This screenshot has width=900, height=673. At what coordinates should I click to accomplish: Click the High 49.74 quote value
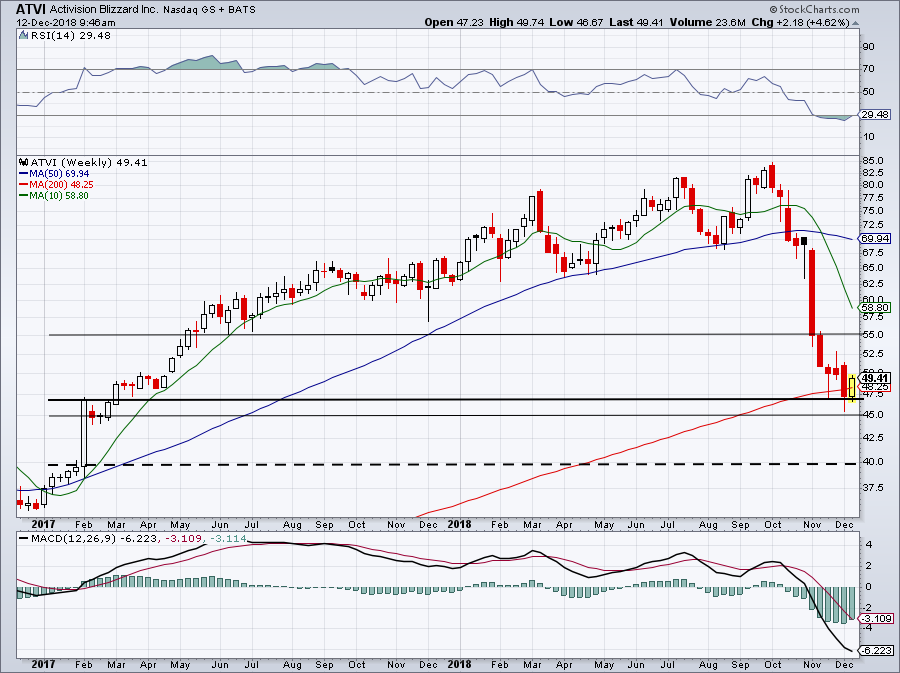(x=515, y=22)
